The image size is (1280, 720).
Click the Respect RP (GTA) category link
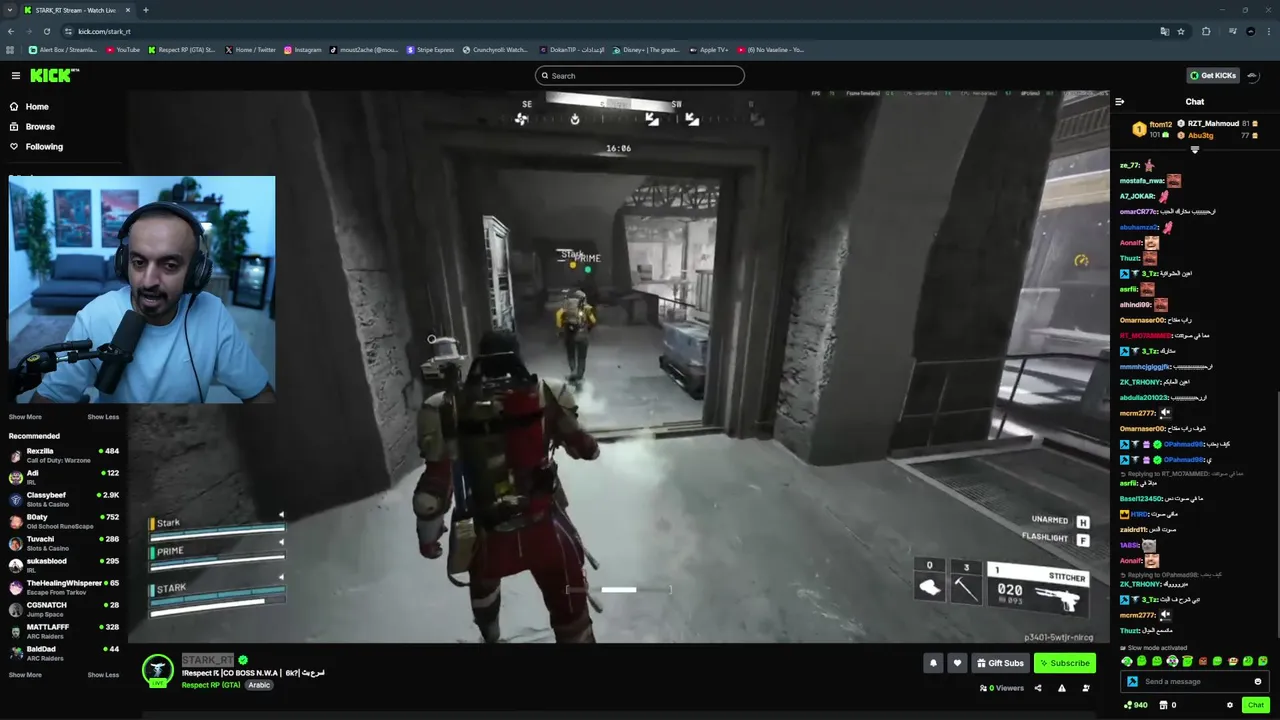tap(211, 685)
